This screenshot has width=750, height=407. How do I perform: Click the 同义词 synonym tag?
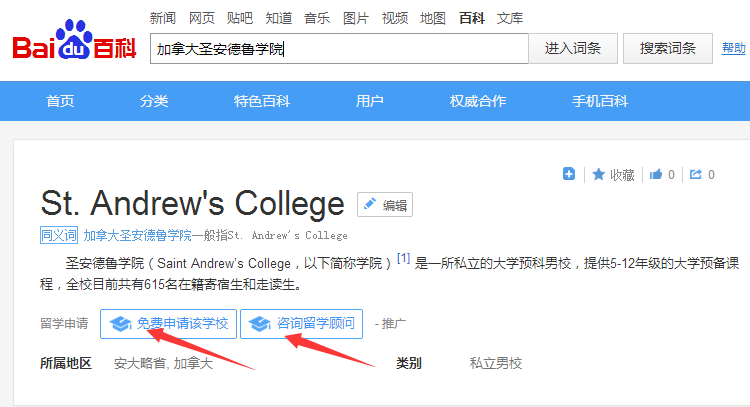[x=59, y=235]
